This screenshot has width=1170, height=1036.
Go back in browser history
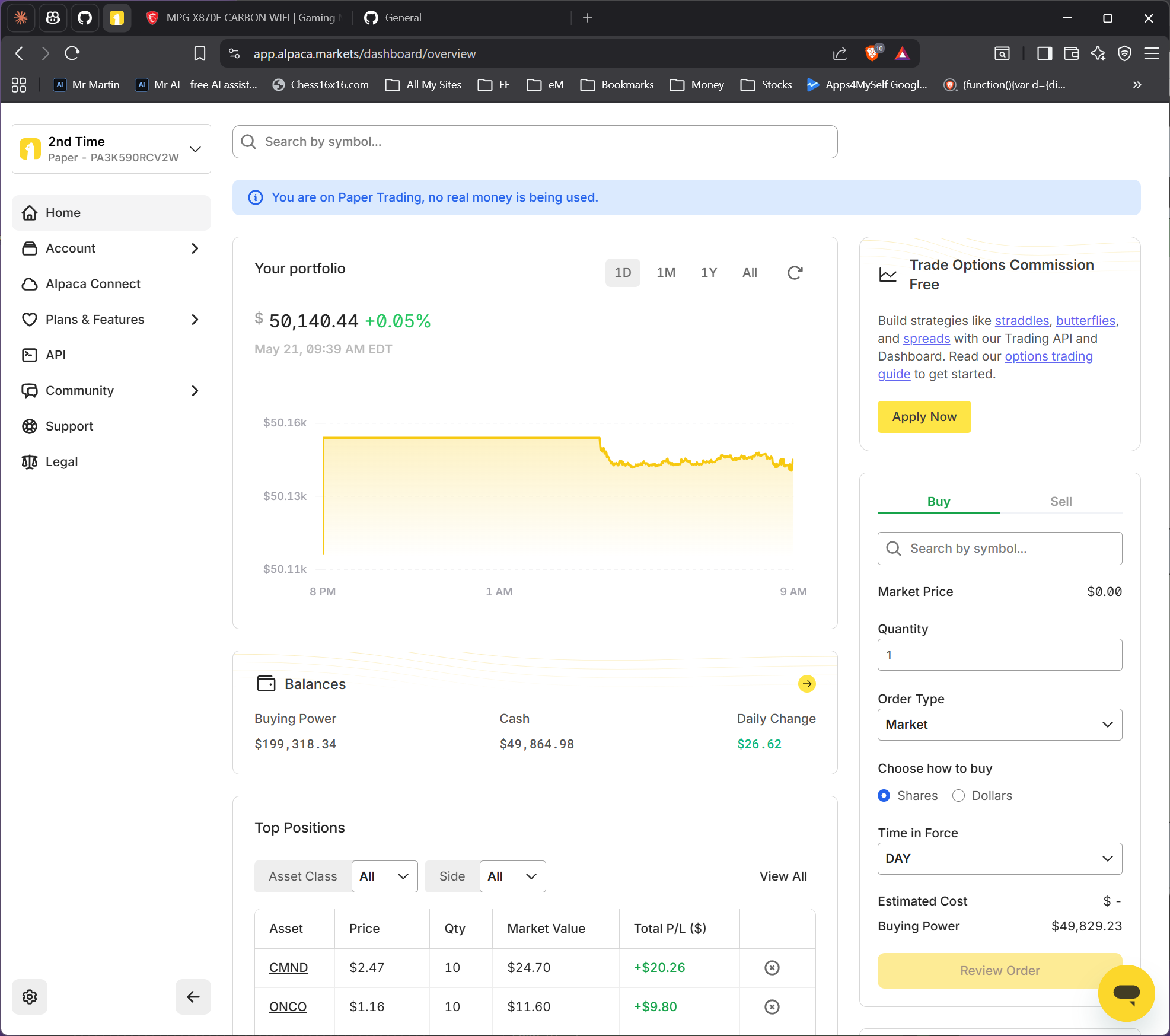20,54
